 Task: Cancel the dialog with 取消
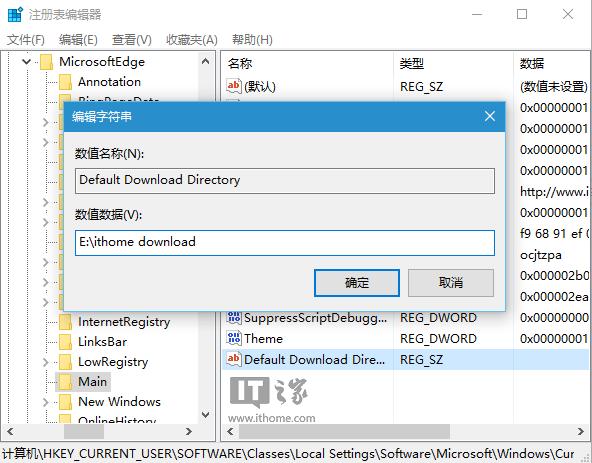(451, 283)
